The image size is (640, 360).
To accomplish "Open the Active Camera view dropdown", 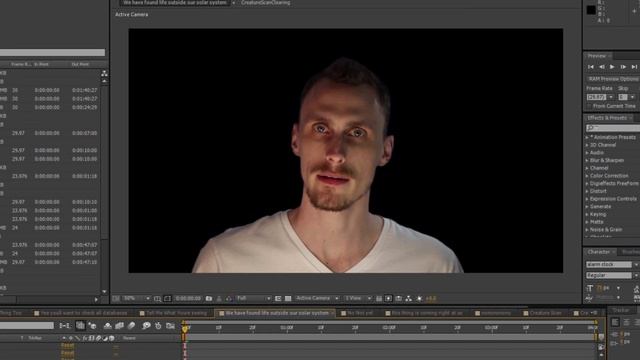I will click(317, 299).
